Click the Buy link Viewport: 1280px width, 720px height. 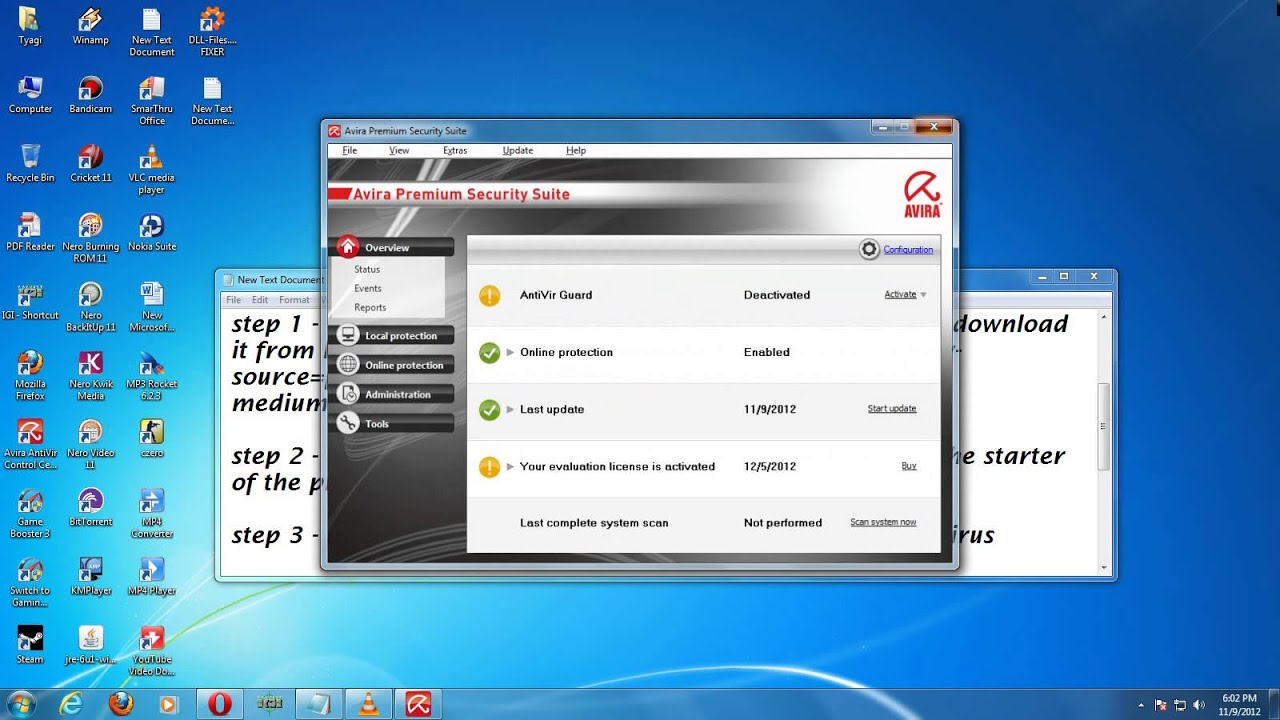tap(909, 466)
